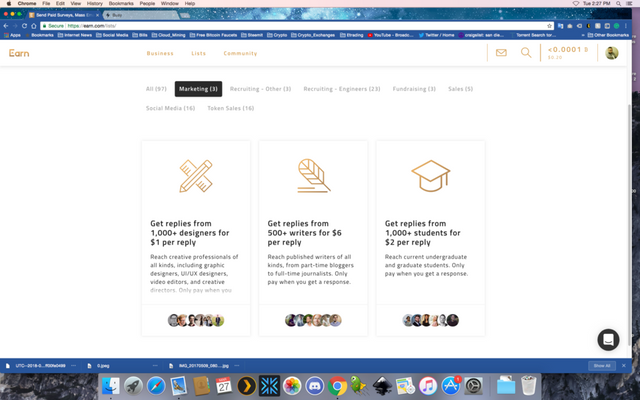The height and width of the screenshot is (400, 640).
Task: Click the designers pencil and ruler icon
Action: click(x=196, y=176)
